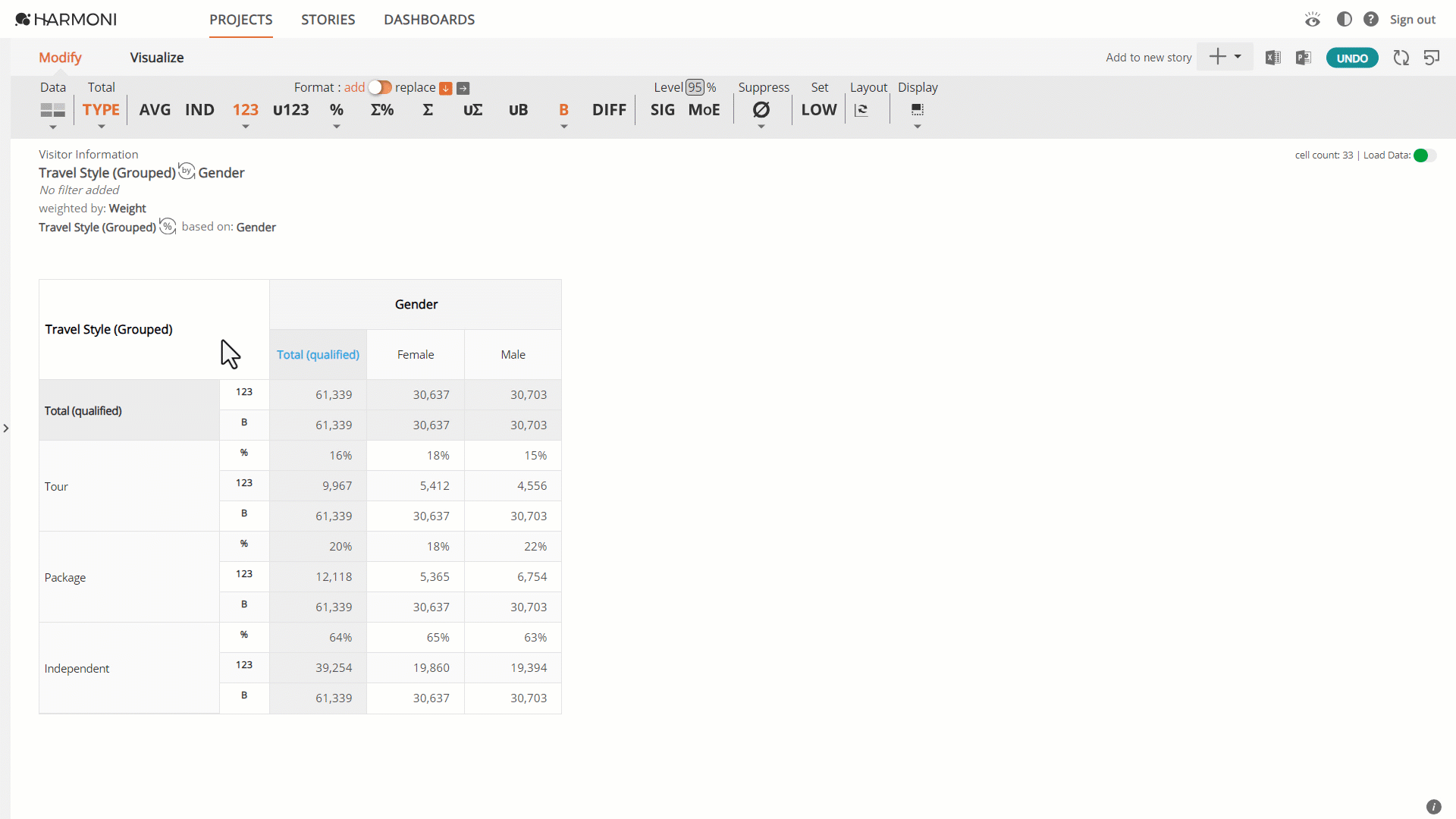
Task: Click the Suppress Ø icon
Action: coord(761,110)
